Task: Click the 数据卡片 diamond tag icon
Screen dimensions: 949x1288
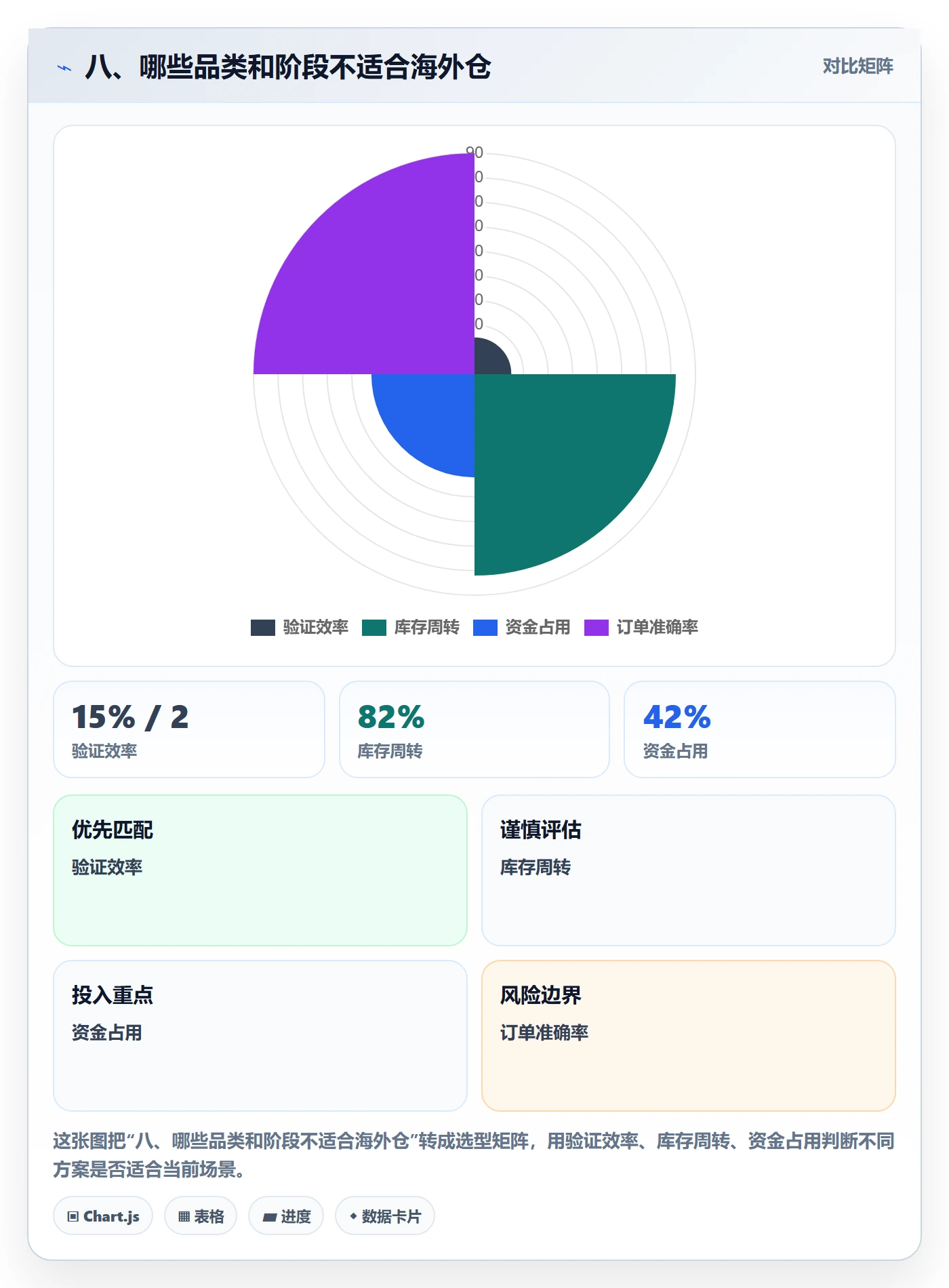Action: tap(353, 1216)
